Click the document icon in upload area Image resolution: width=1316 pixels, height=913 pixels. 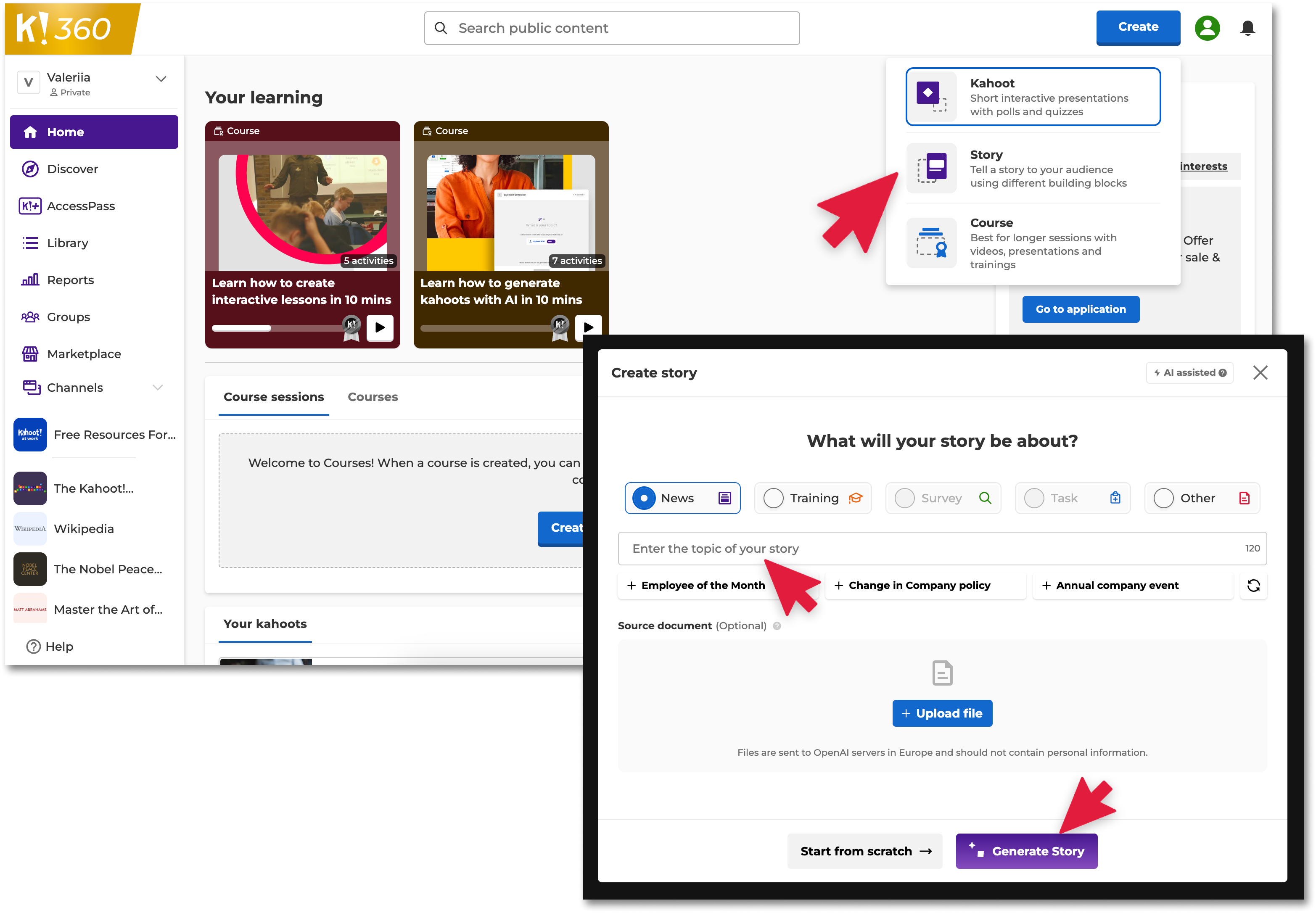coord(942,673)
